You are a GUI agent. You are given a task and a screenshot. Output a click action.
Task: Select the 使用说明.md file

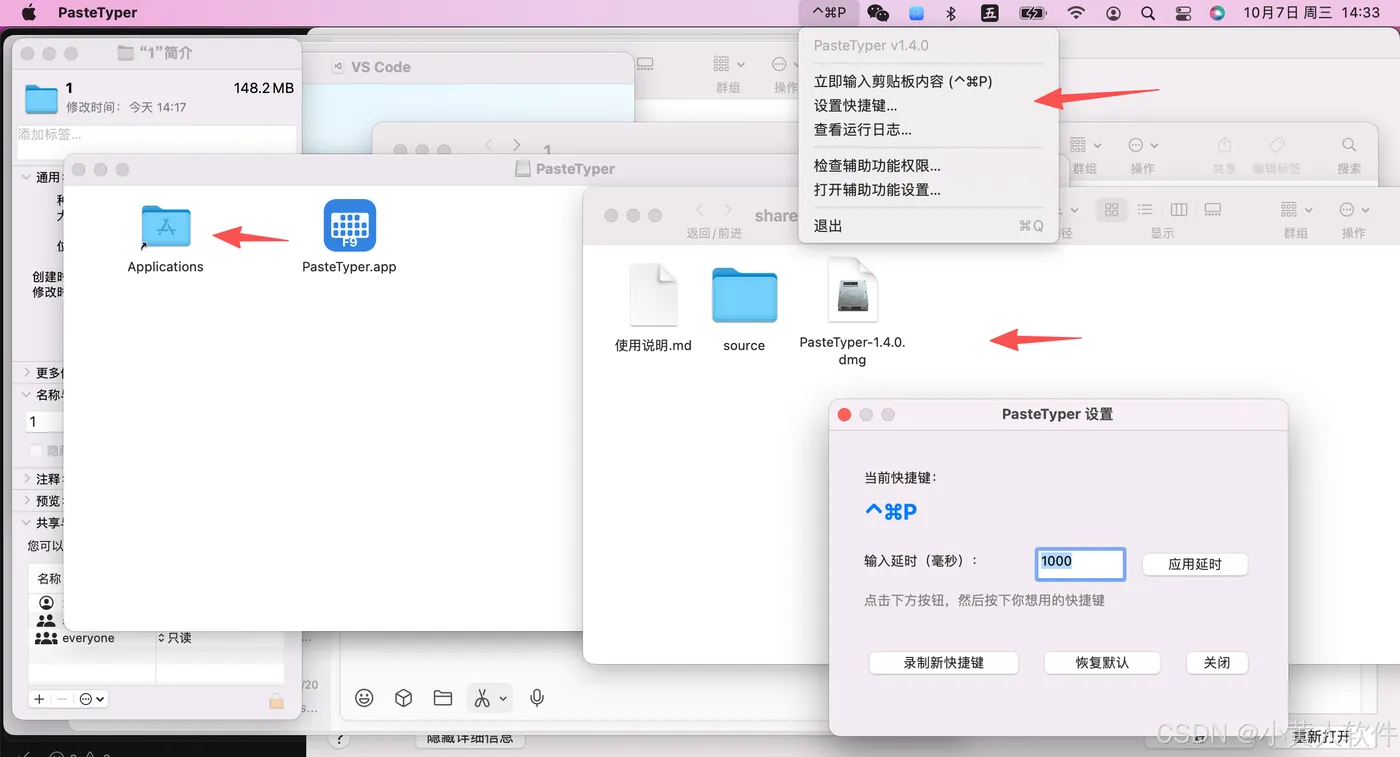pos(653,295)
